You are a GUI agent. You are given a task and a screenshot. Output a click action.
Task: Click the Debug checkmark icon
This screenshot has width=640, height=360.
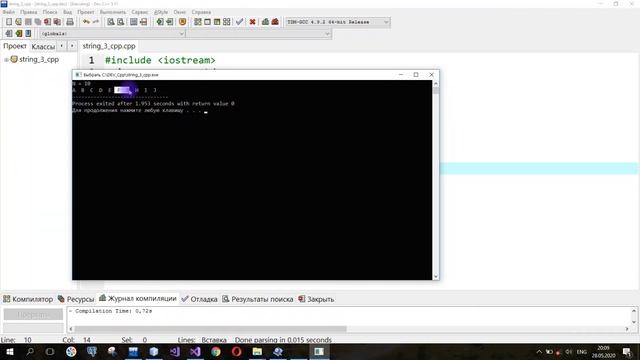[240, 22]
